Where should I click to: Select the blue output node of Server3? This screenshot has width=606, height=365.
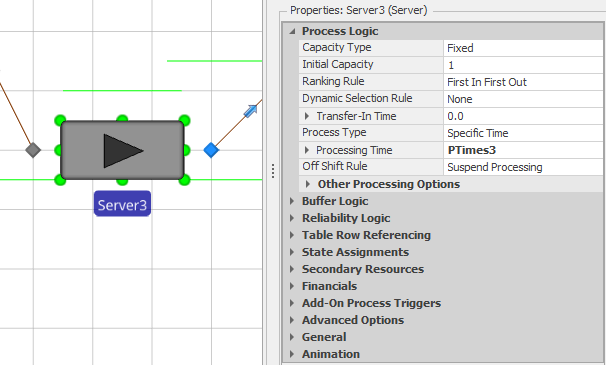pyautogui.click(x=211, y=150)
